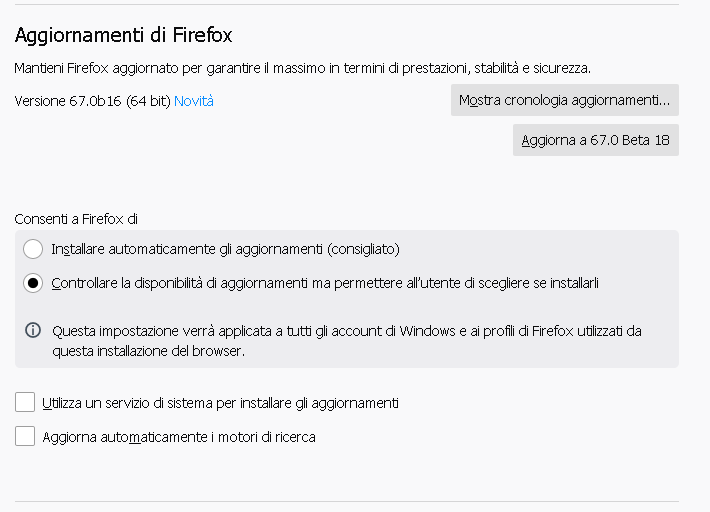The width and height of the screenshot is (710, 512).
Task: Click the text Aggiorna automaticamente i motori di ricerca
Action: pos(179,437)
